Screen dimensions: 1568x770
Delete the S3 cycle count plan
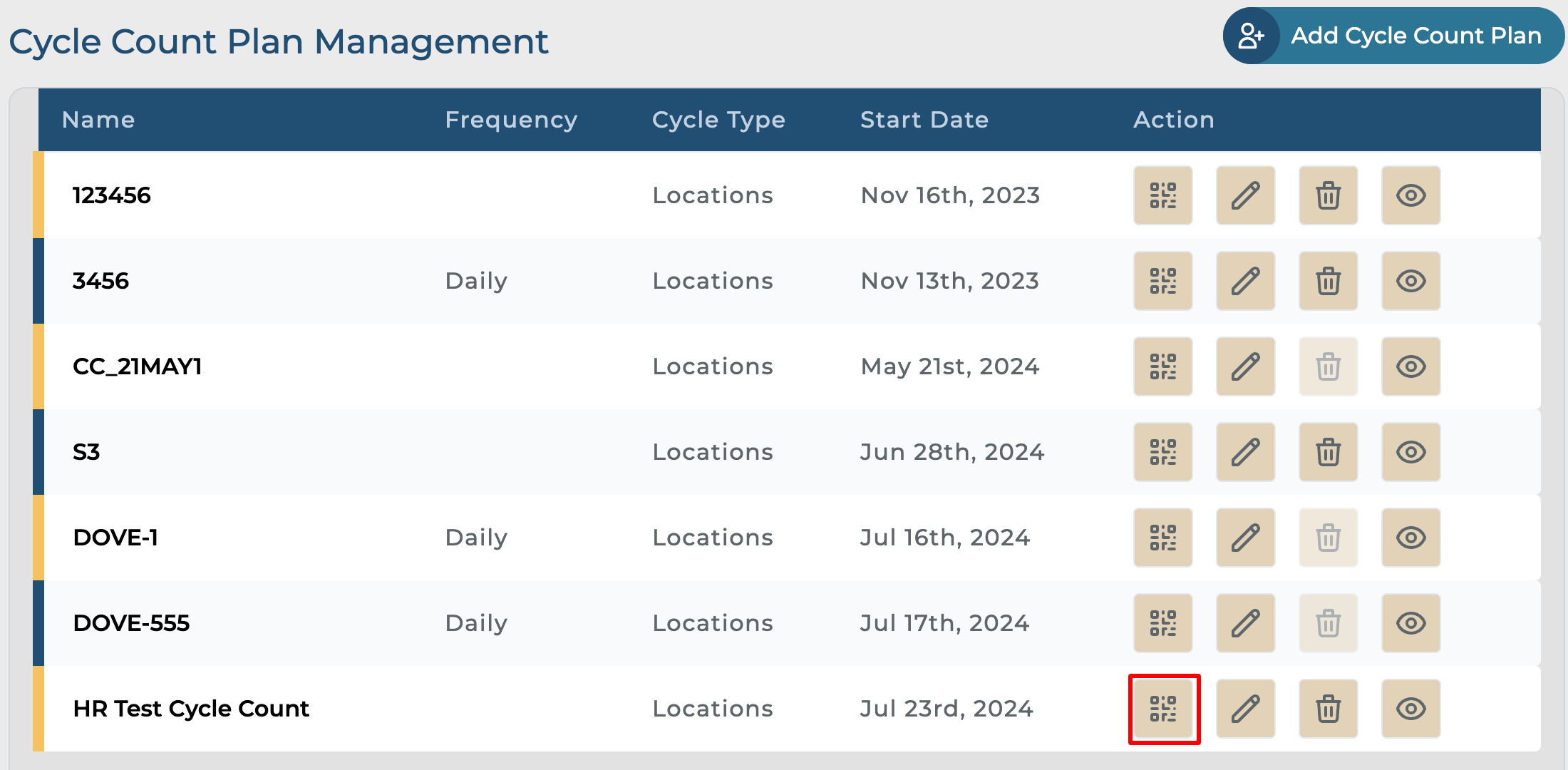[x=1328, y=452]
